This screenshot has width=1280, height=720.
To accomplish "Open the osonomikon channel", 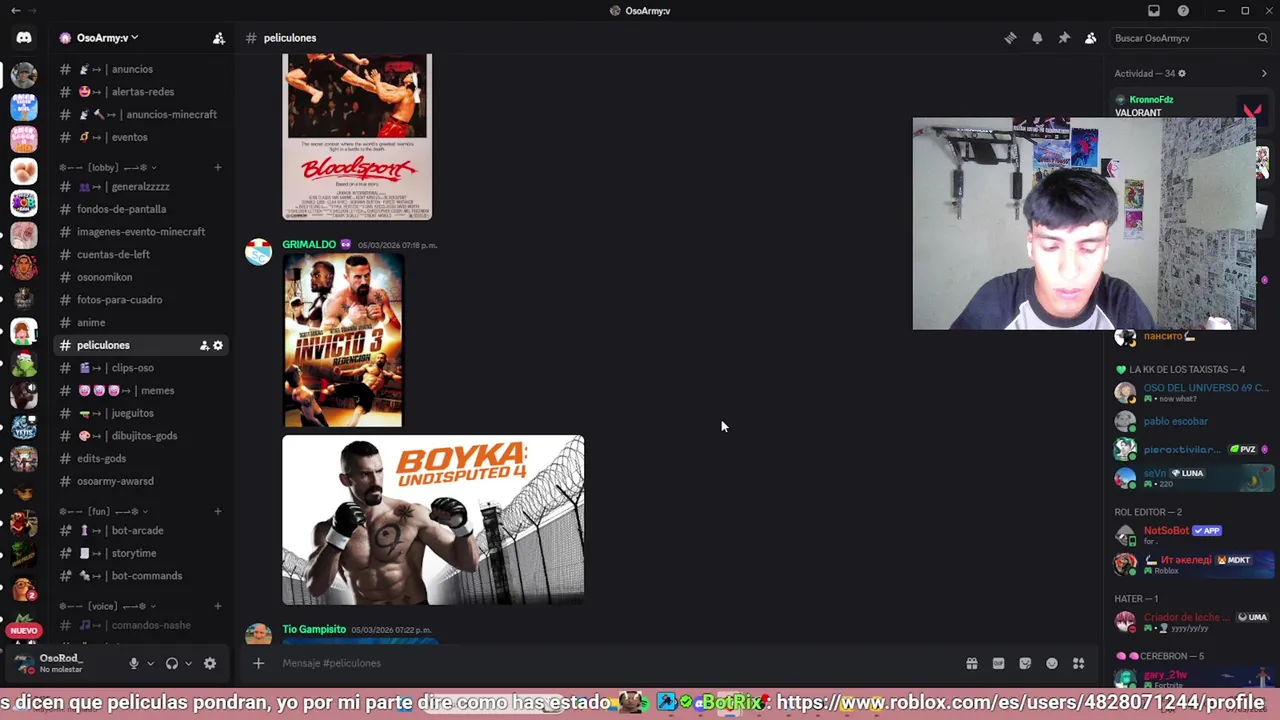I will point(141,277).
